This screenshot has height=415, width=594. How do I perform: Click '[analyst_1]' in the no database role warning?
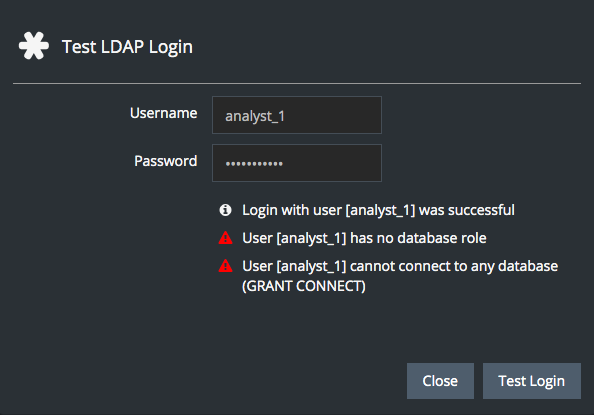[x=311, y=238]
